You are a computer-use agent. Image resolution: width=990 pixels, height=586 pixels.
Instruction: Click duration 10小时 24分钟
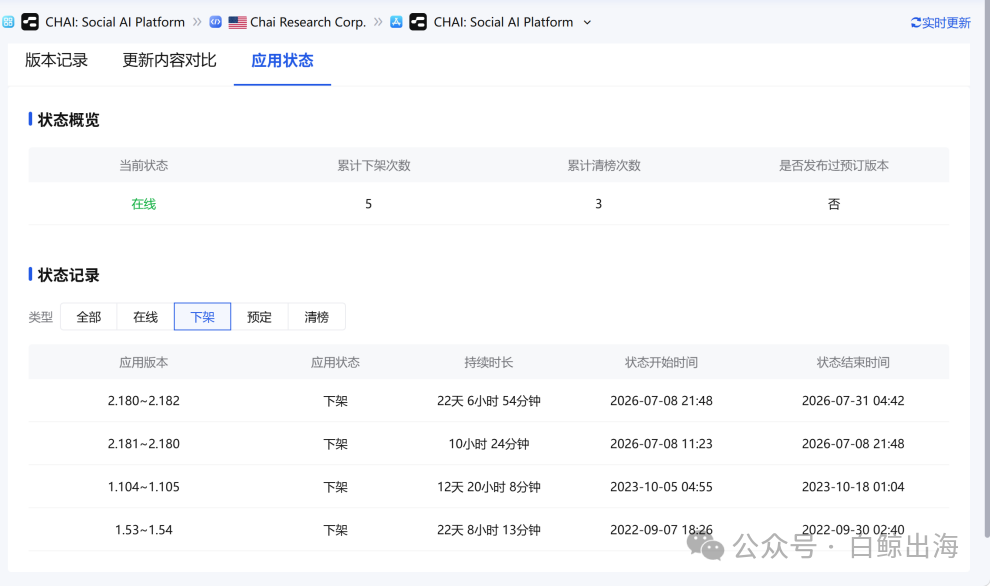tap(489, 444)
